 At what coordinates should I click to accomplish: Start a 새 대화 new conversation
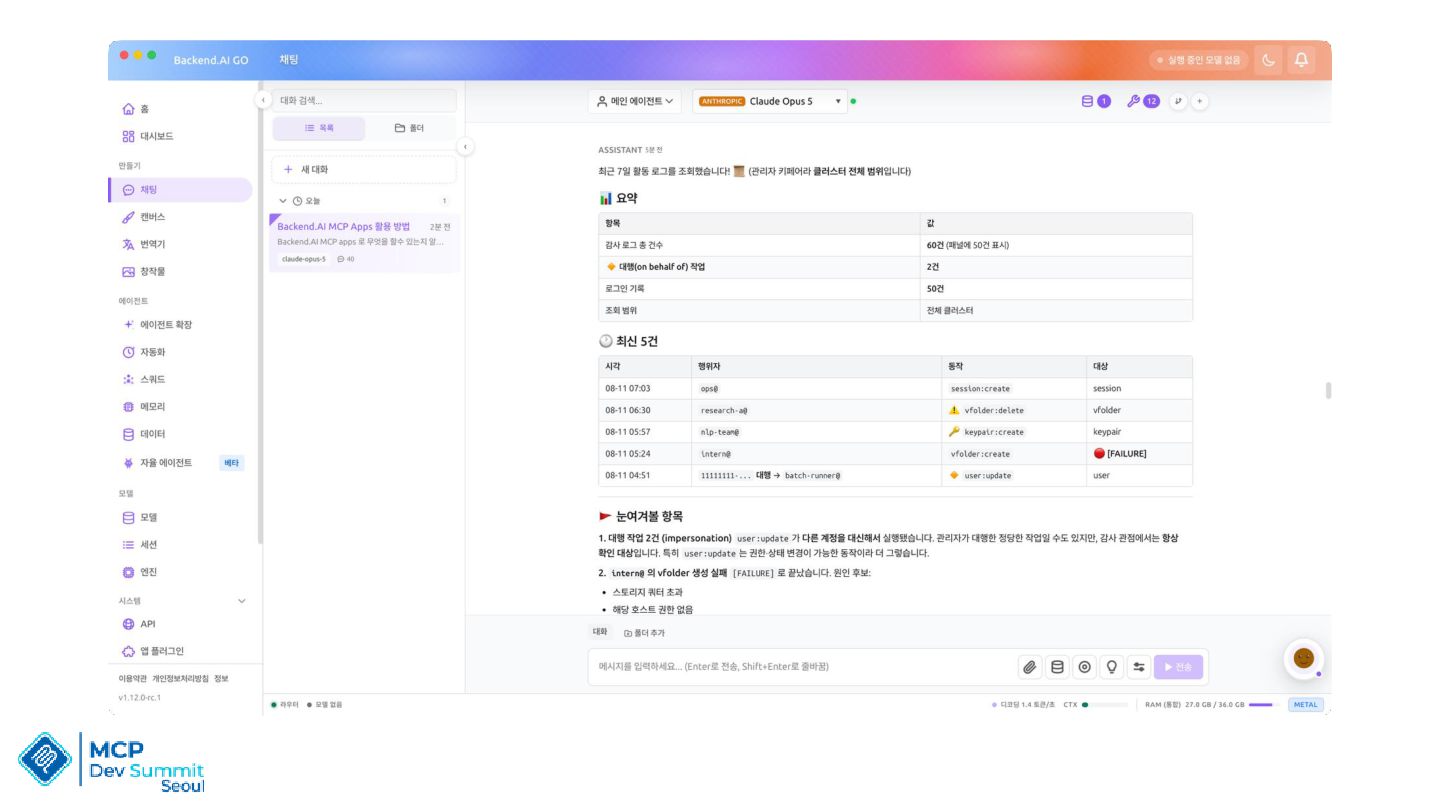(364, 170)
